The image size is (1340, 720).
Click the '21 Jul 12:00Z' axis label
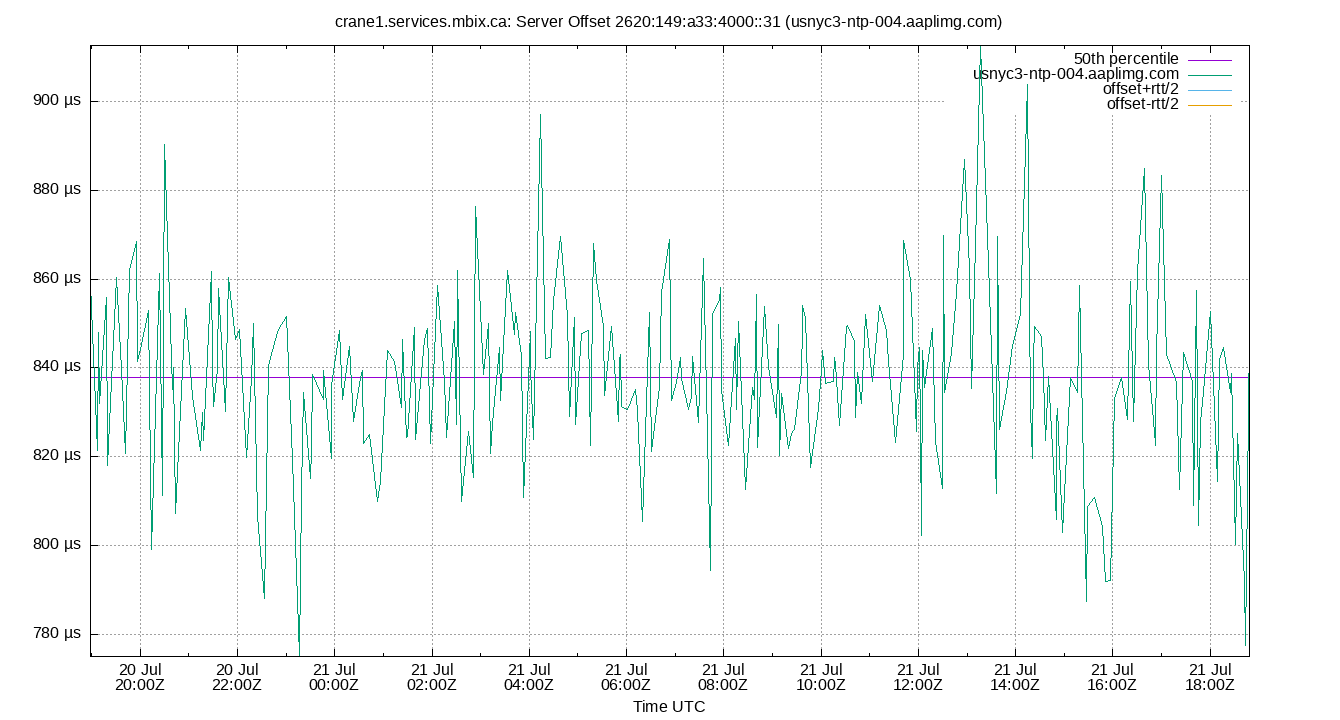click(918, 677)
